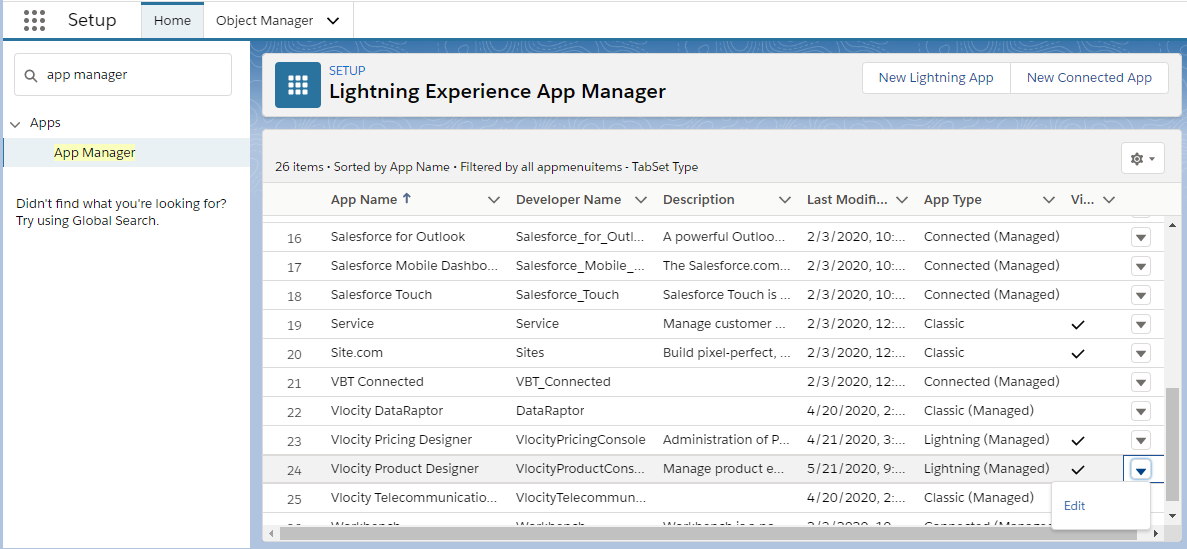The width and height of the screenshot is (1187, 549).
Task: Sort by Description column header
Action: [698, 200]
